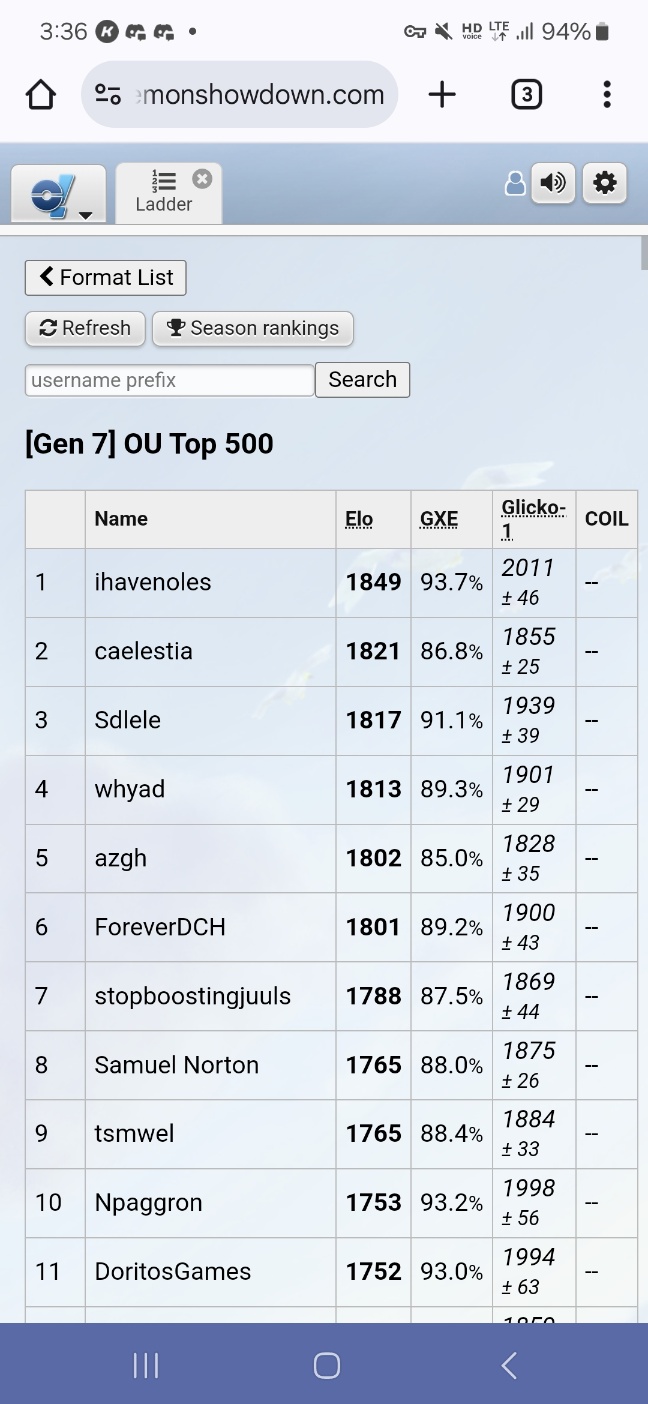Go back to Format List
Image resolution: width=648 pixels, height=1404 pixels.
[105, 278]
